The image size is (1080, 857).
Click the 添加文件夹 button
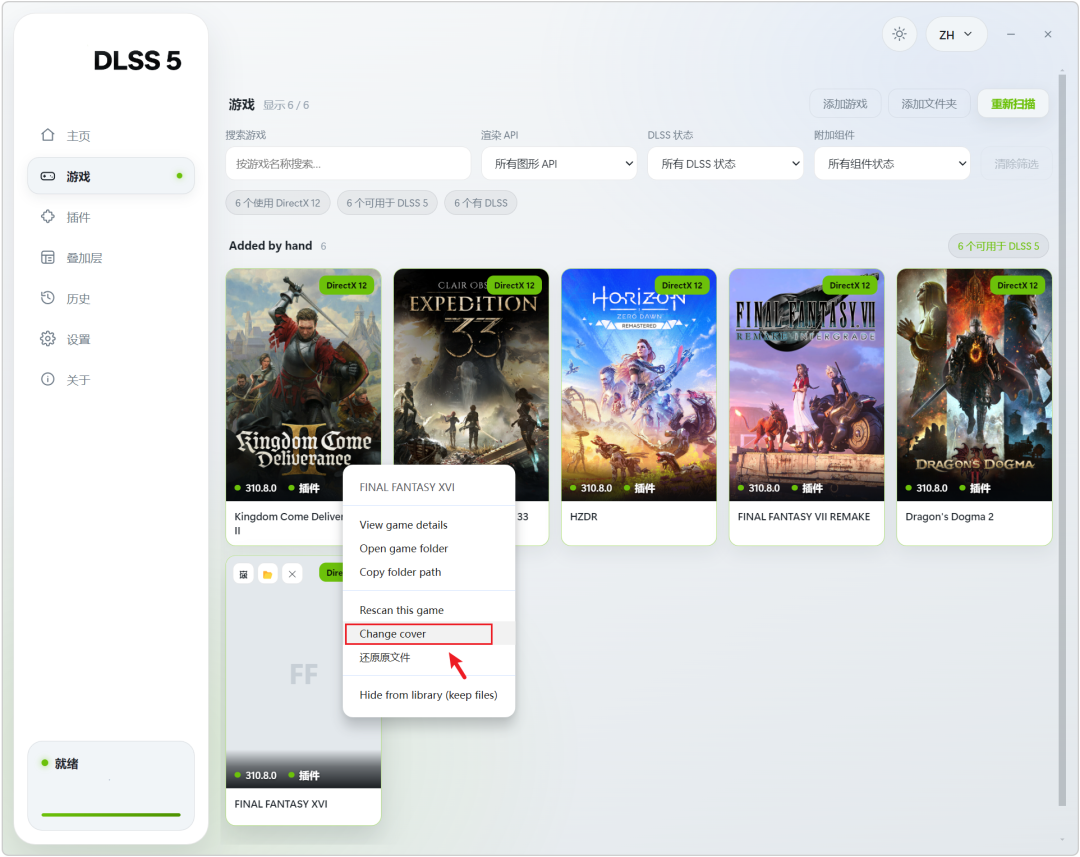929,104
